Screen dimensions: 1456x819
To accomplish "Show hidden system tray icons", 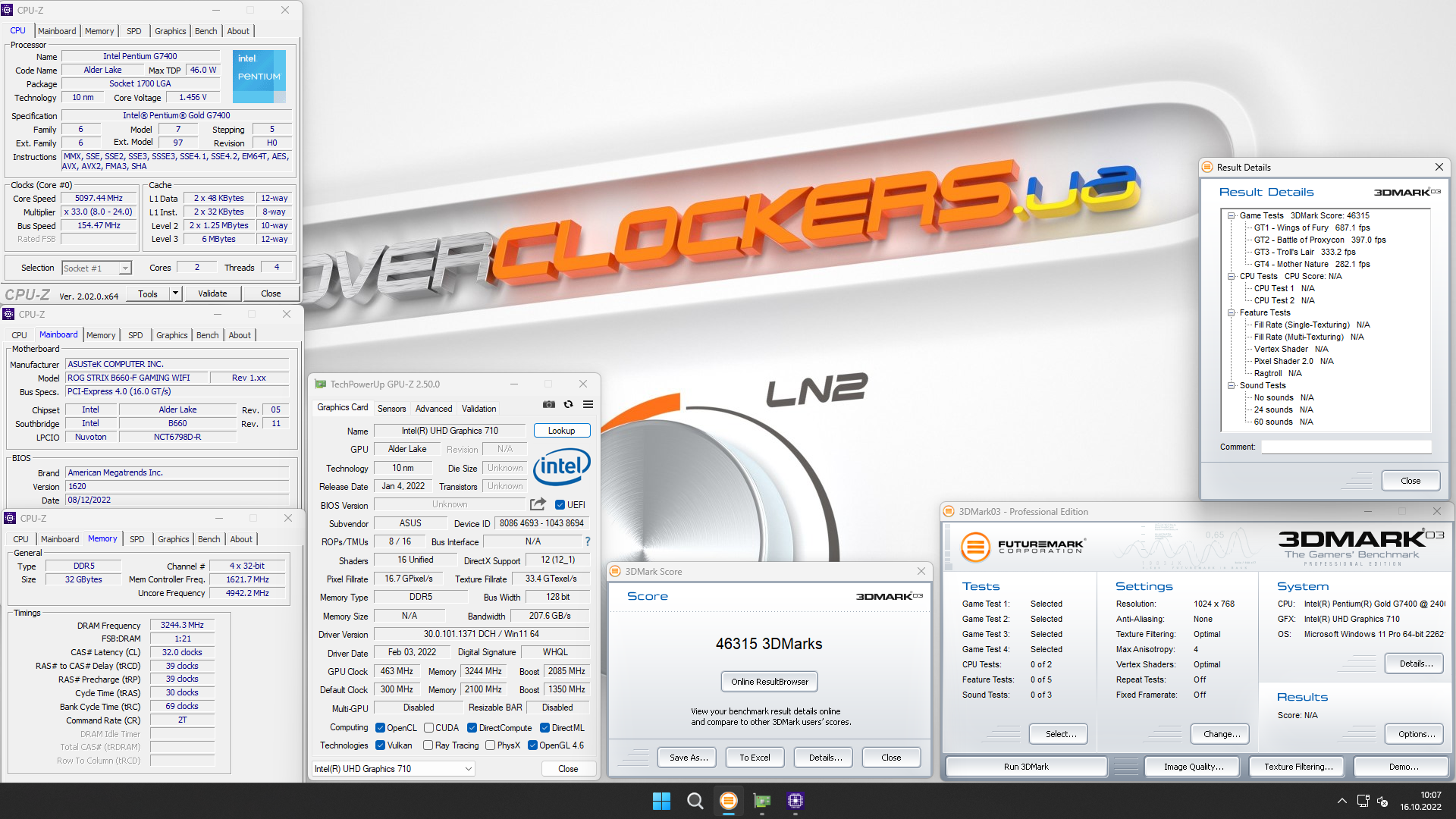I will tap(1341, 801).
